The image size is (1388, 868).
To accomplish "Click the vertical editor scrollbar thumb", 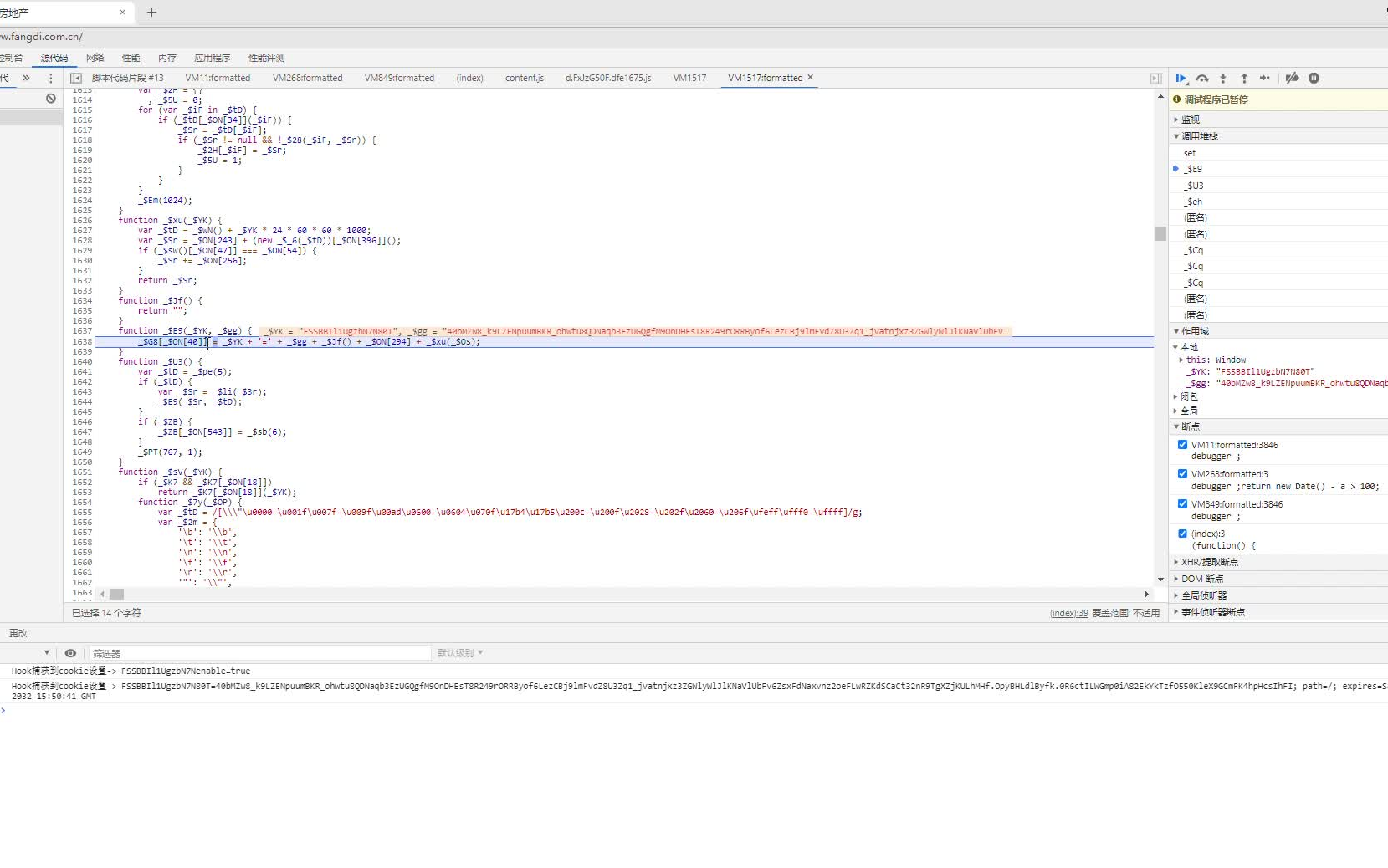I will pyautogui.click(x=1160, y=233).
